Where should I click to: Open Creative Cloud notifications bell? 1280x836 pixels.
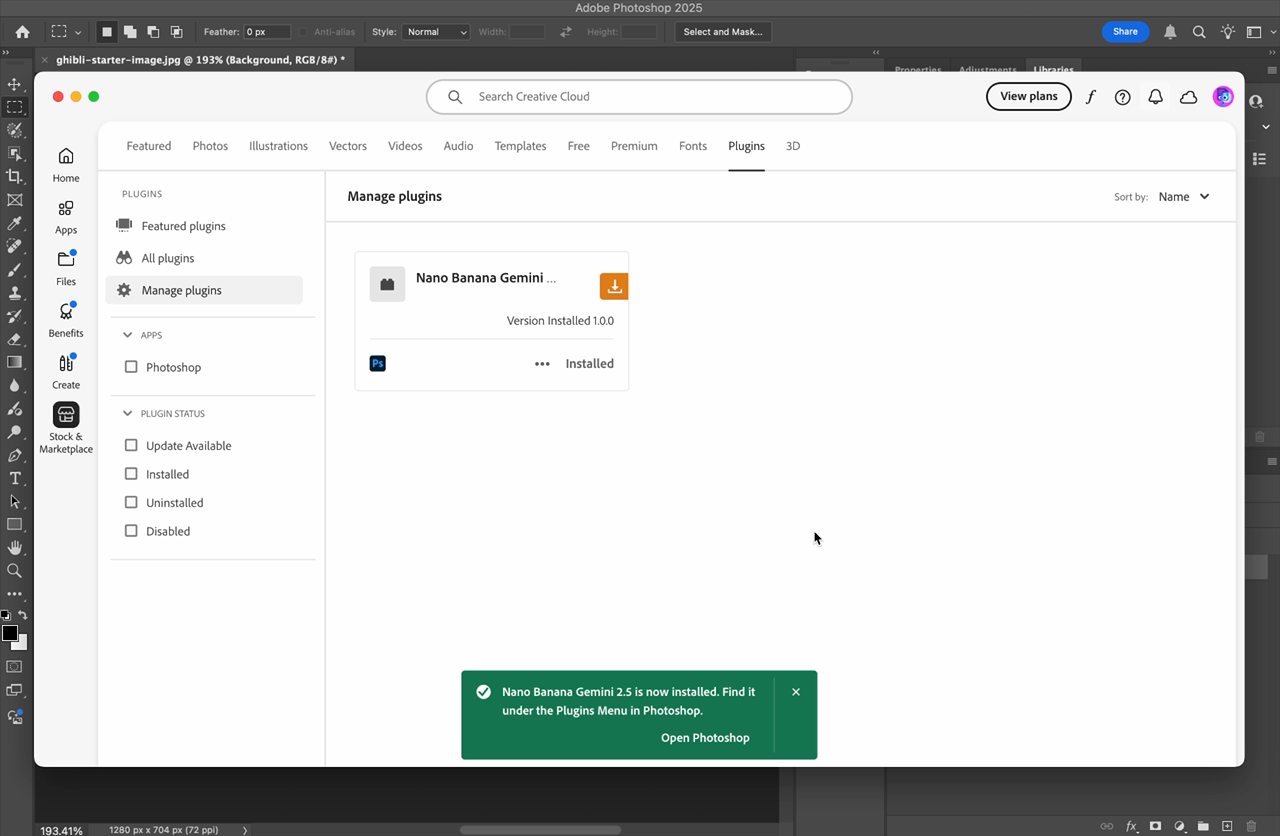click(1155, 97)
